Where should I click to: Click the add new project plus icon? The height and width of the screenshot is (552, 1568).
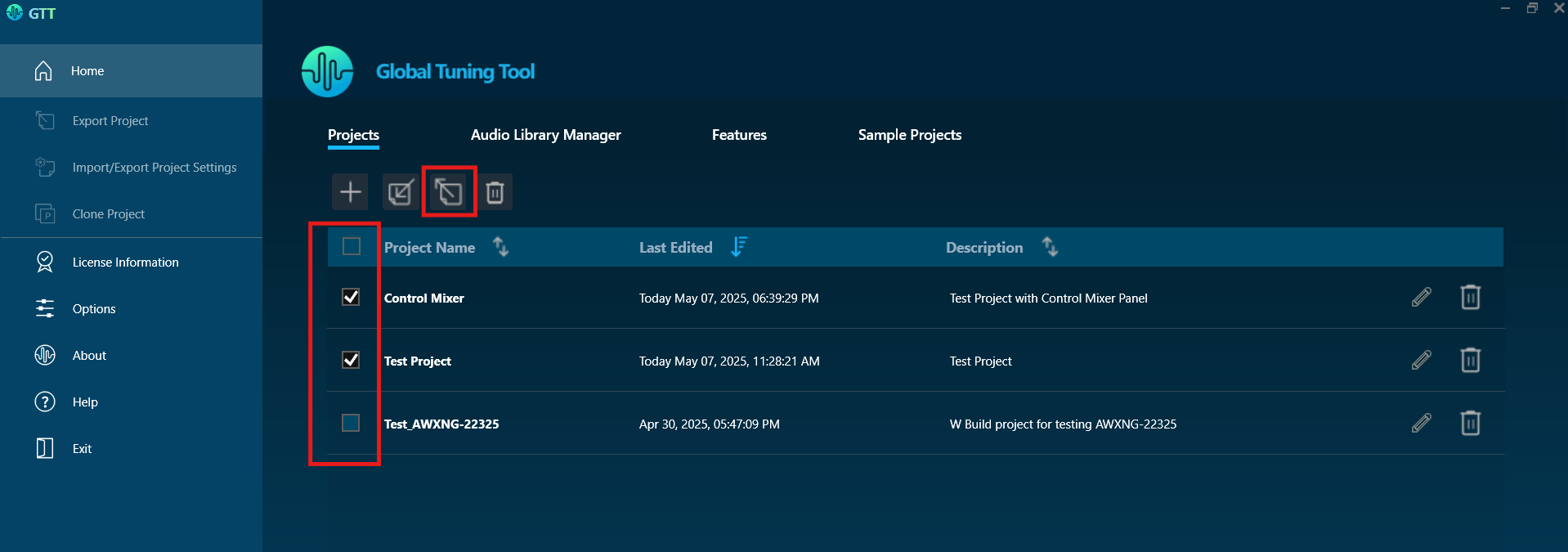tap(350, 192)
